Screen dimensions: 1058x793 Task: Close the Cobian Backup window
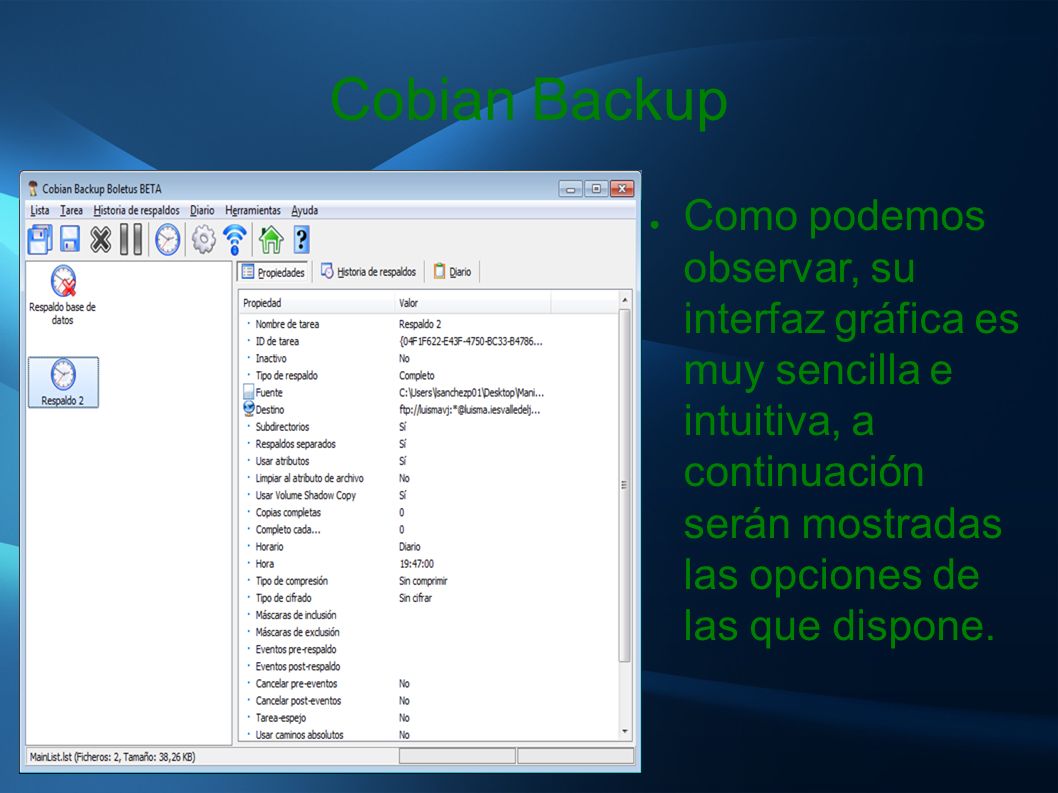(621, 189)
